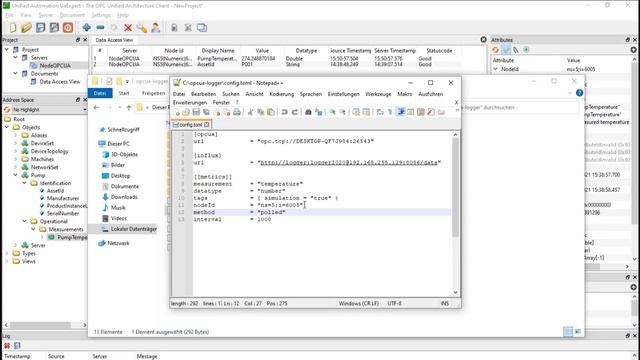Screen dimensions: 640x360
Task: Select the config.toml tab
Action: pyautogui.click(x=191, y=124)
